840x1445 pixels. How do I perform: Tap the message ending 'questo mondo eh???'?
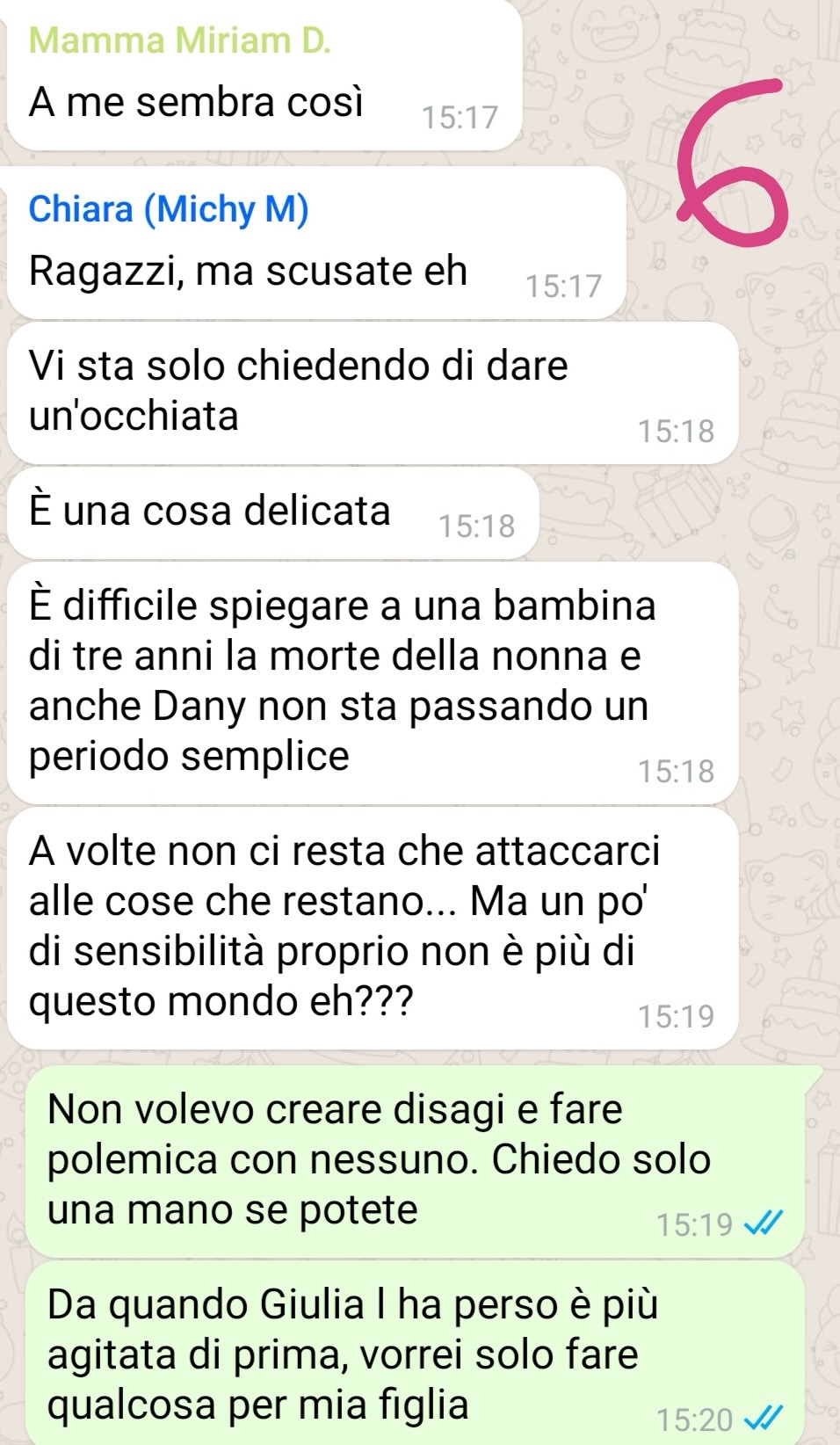click(373, 928)
